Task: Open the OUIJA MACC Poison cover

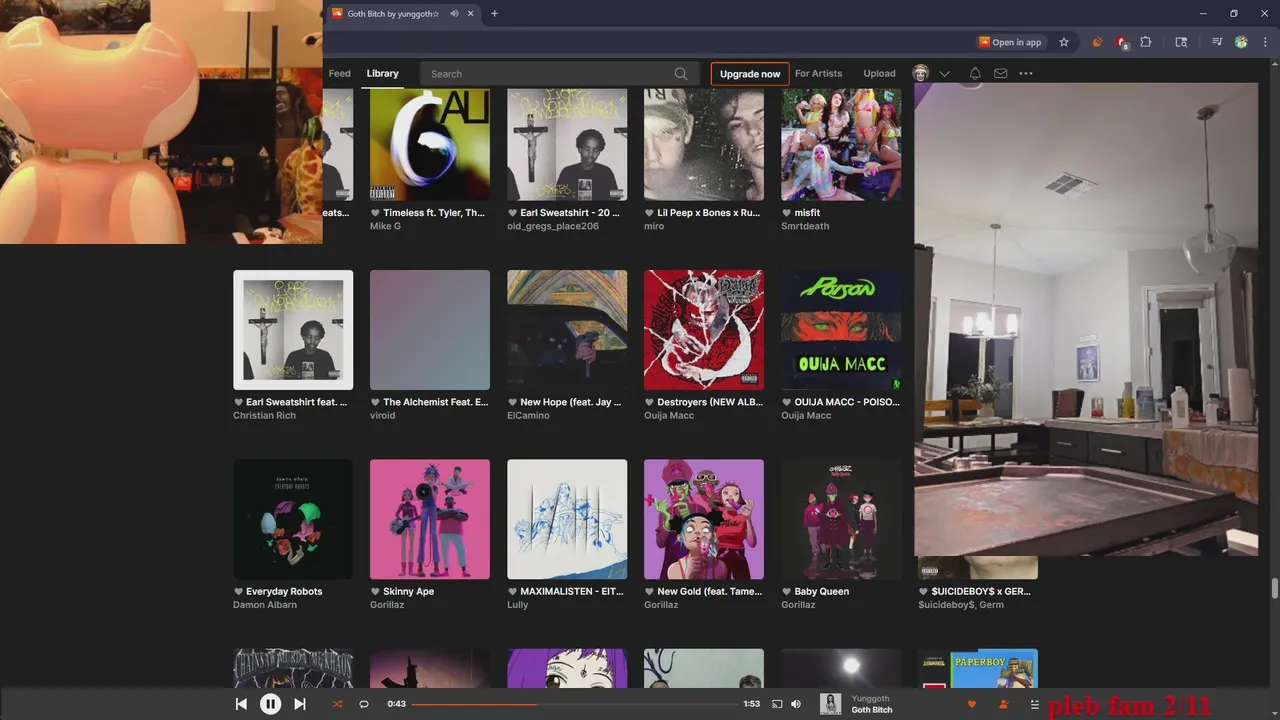Action: coord(841,330)
